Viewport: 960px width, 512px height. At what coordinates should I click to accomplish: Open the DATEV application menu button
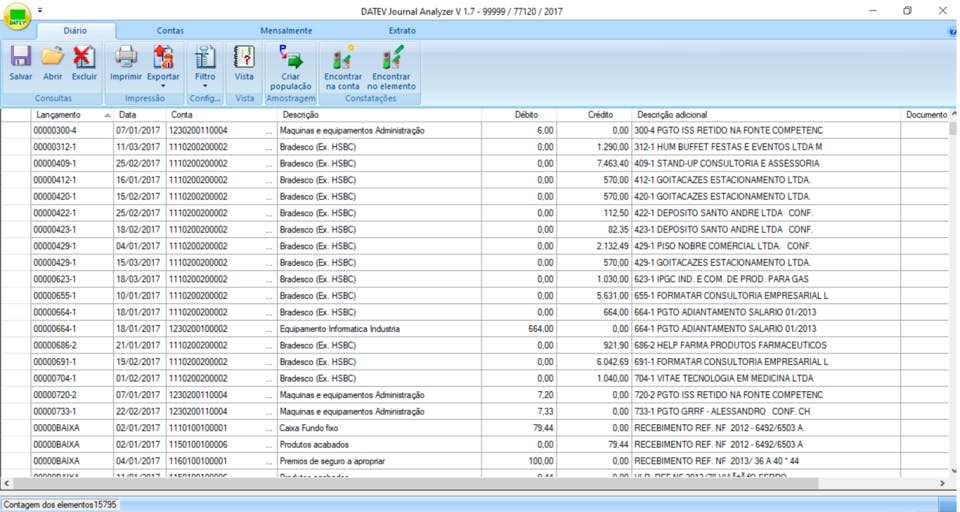point(17,17)
